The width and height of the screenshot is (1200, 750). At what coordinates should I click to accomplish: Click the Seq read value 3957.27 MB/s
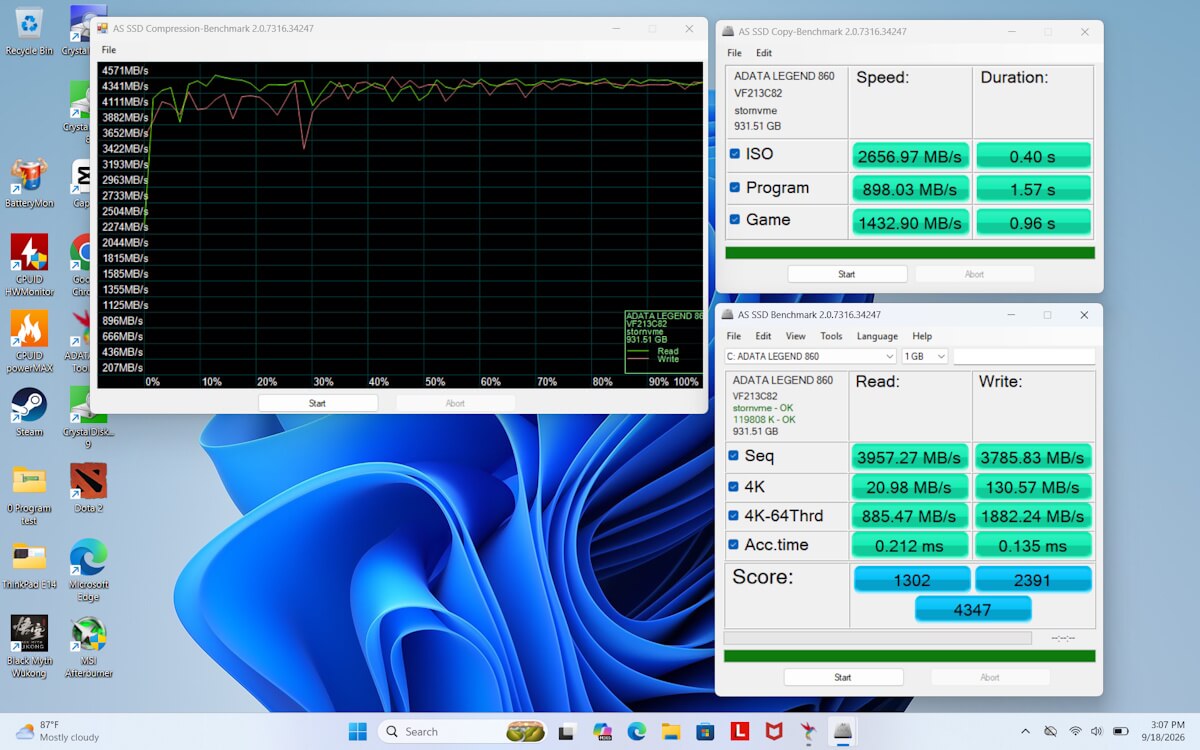pos(910,457)
